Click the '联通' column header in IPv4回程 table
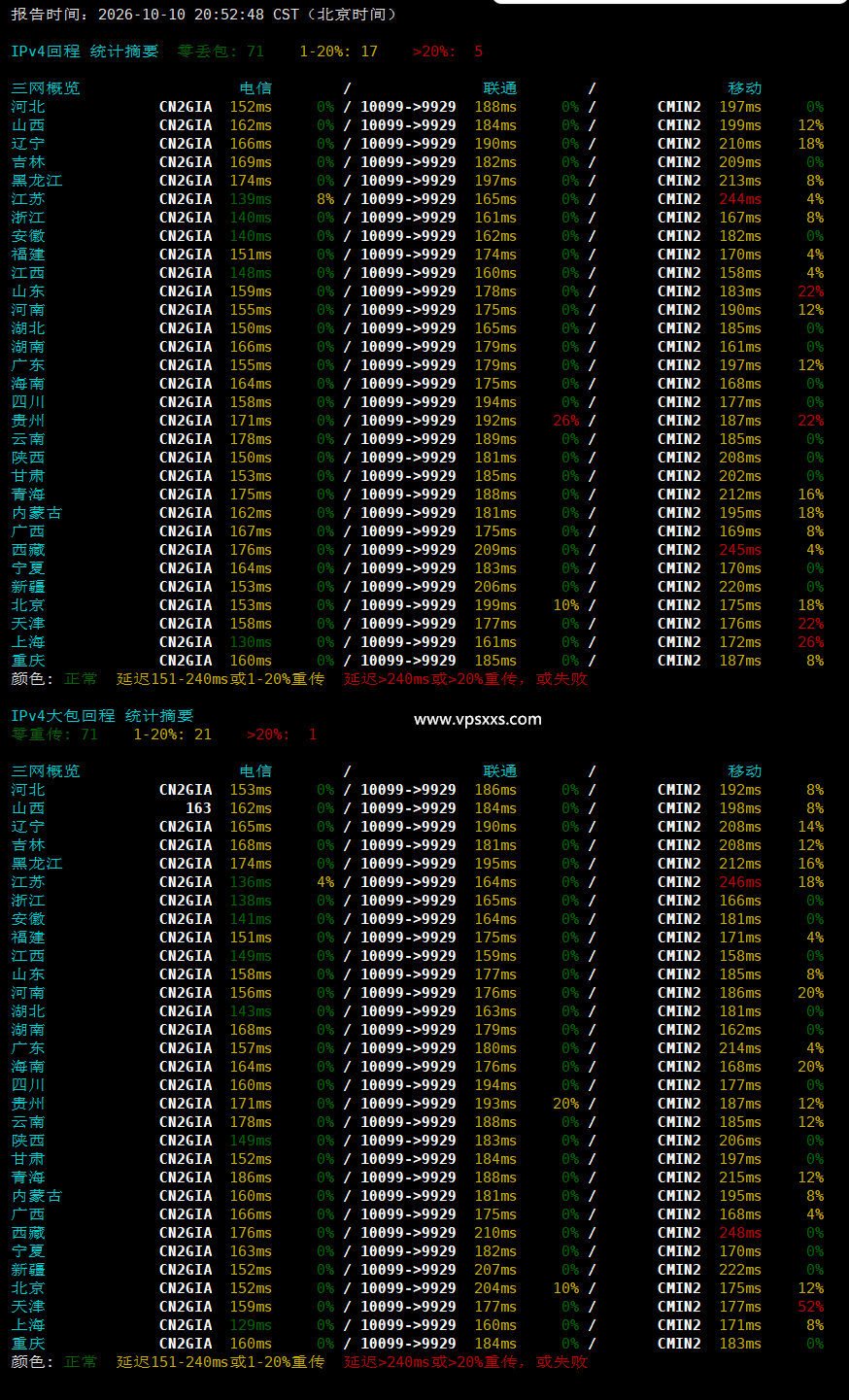This screenshot has width=849, height=1400. [500, 88]
